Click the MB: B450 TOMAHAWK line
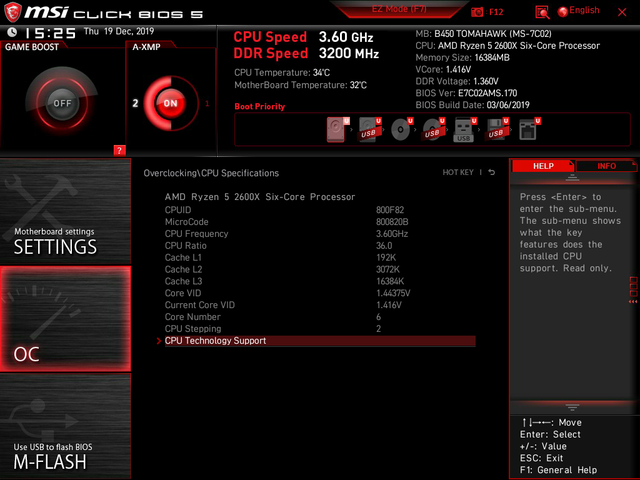Viewport: 640px width, 480px height. point(483,33)
